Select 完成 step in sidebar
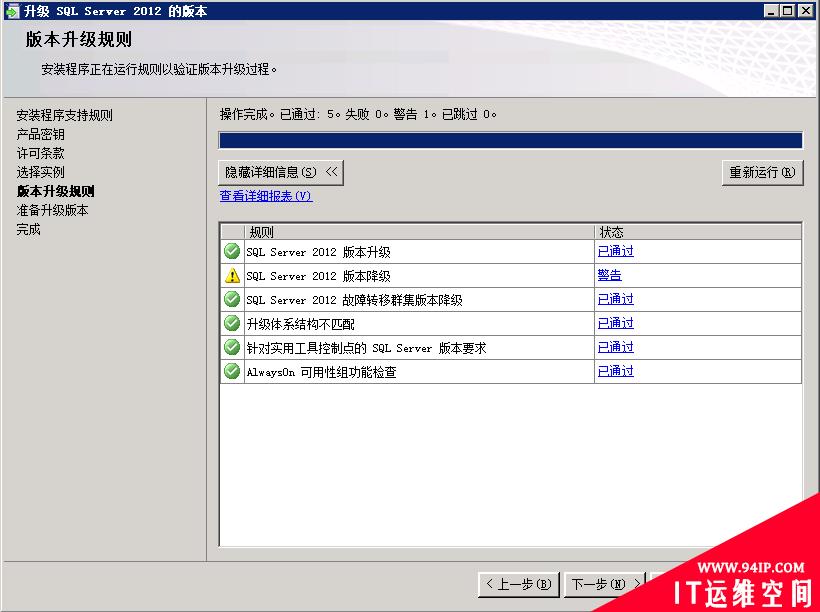This screenshot has height=612, width=820. tap(28, 229)
